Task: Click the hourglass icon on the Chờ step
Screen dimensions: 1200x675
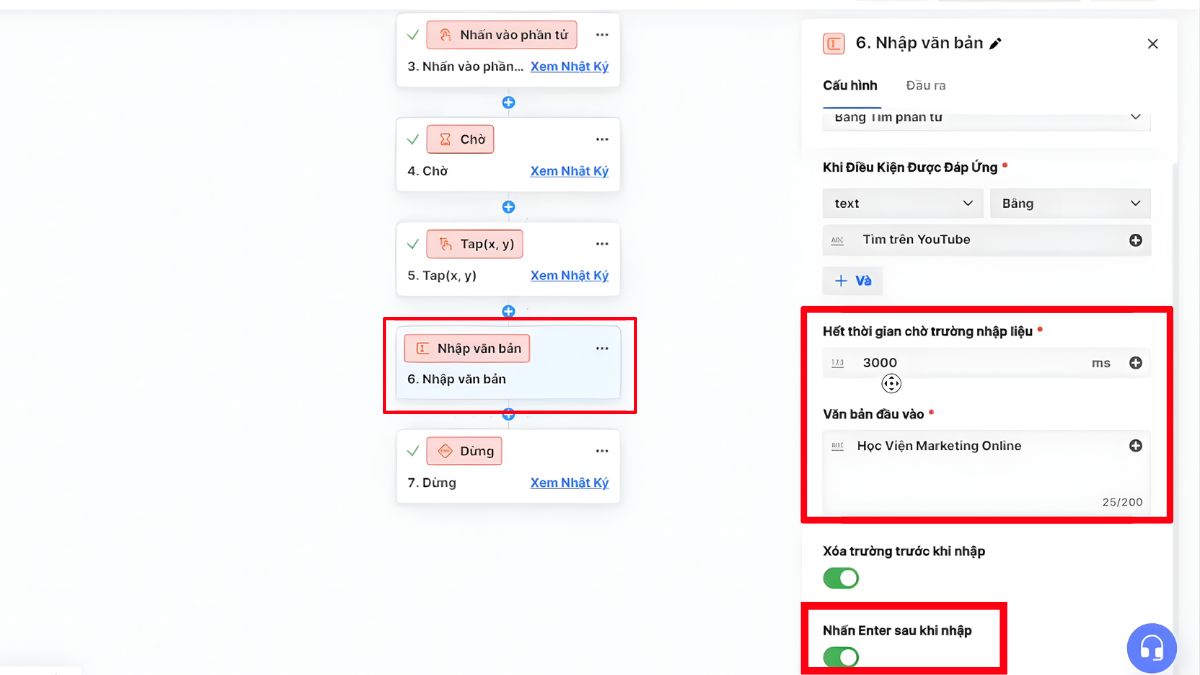Action: pos(443,139)
